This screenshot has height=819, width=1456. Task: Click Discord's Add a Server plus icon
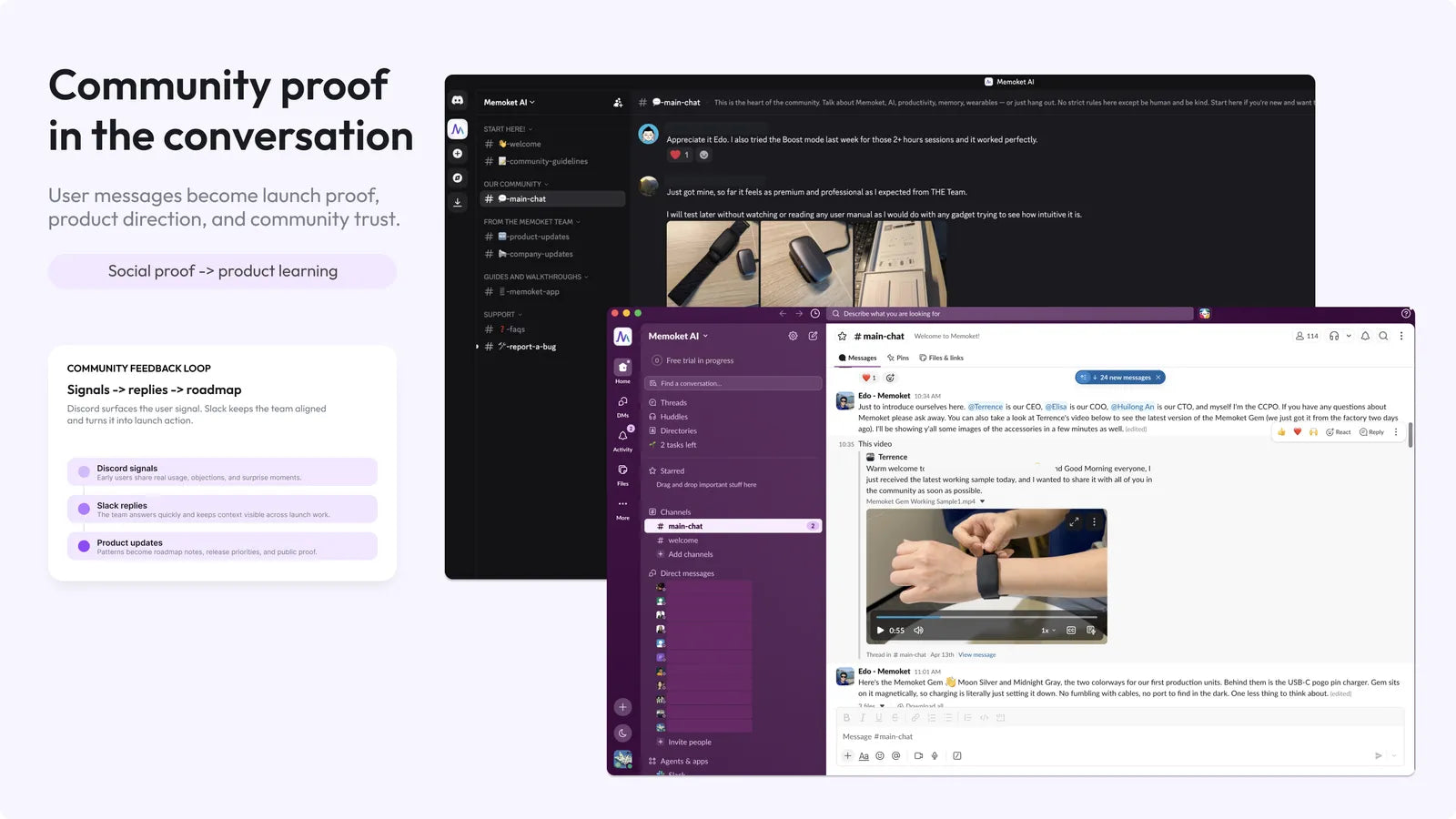(x=458, y=154)
